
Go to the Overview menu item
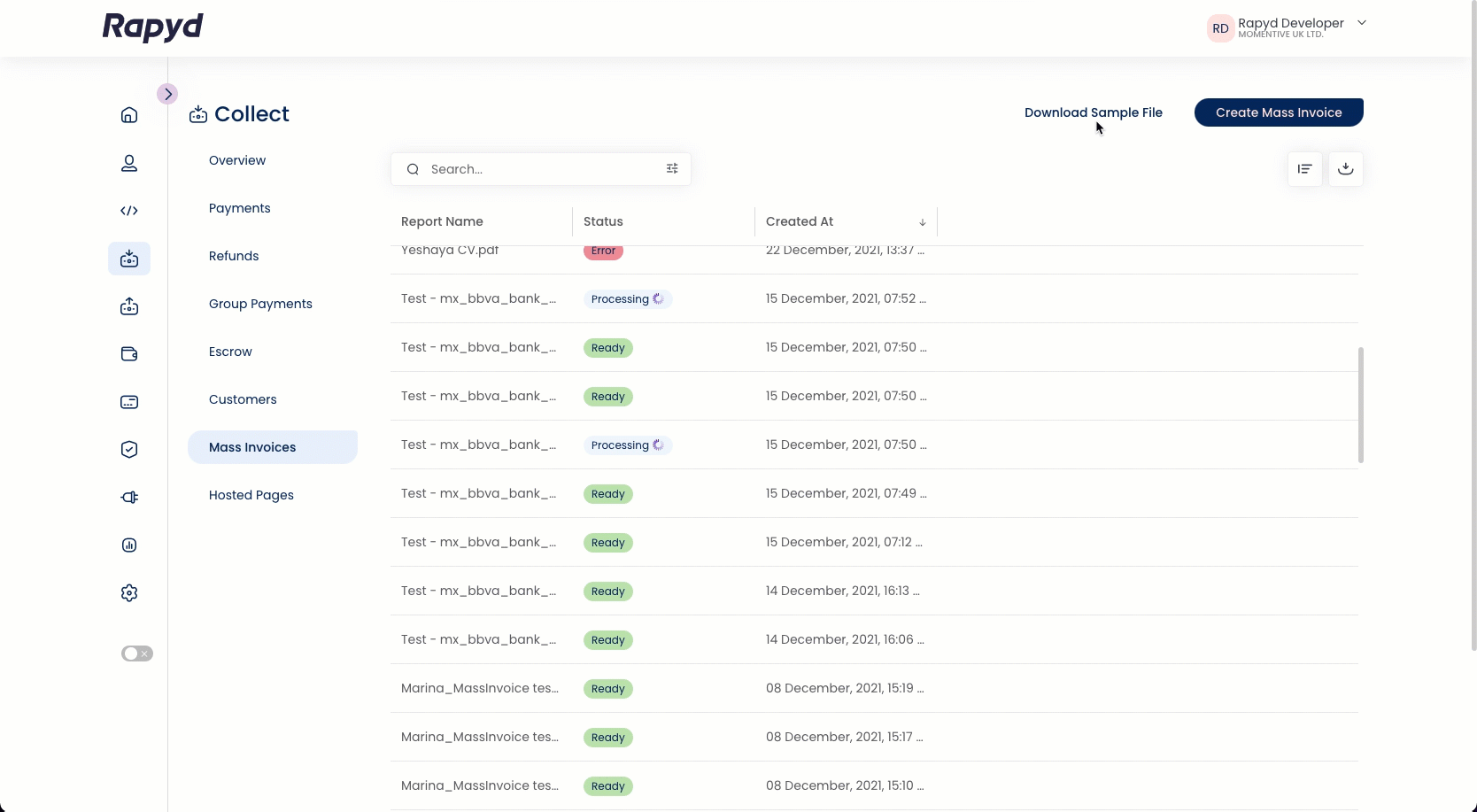(x=237, y=160)
